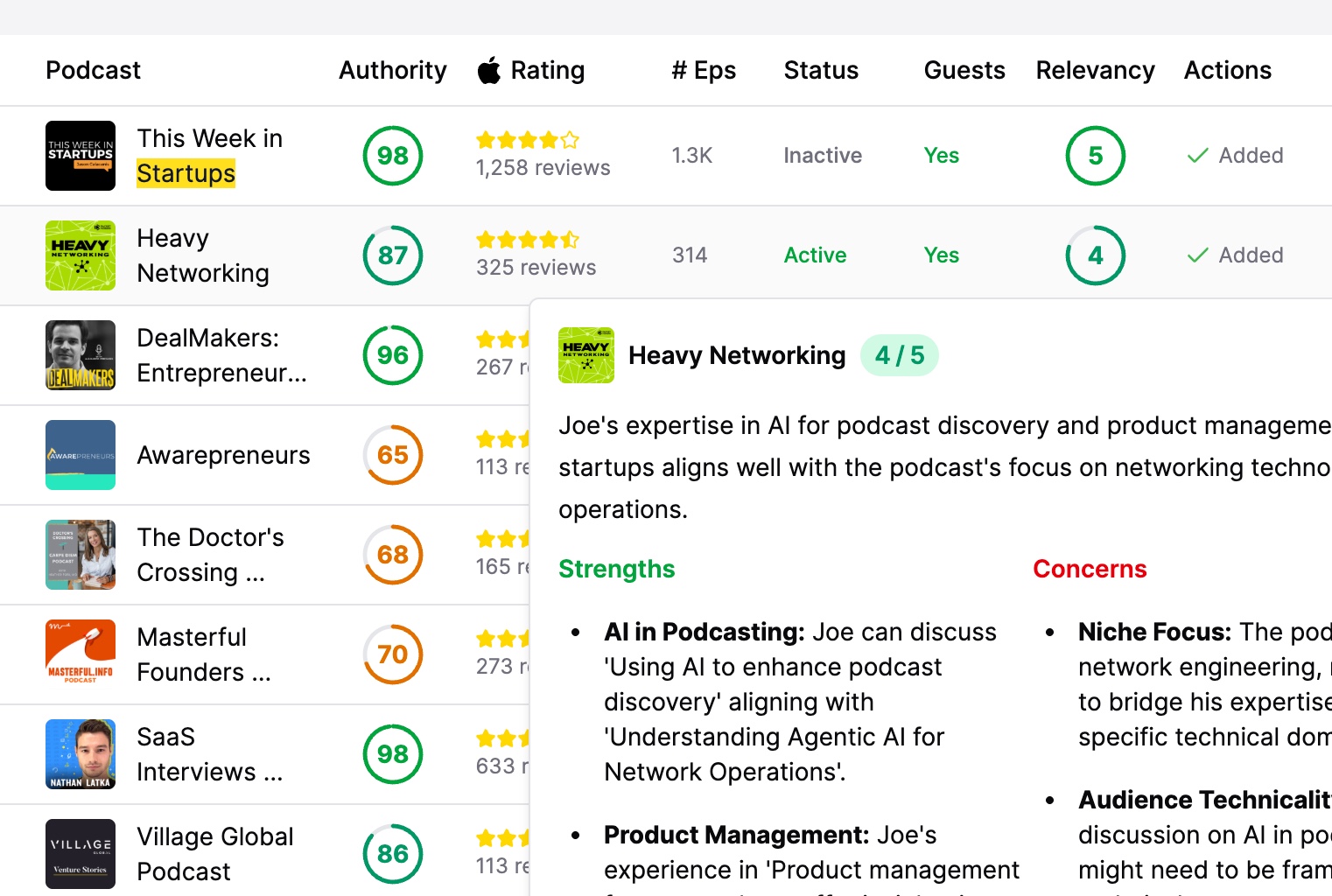Open Heavy Networking podcast artwork in table row
The image size is (1332, 896).
pos(81,255)
